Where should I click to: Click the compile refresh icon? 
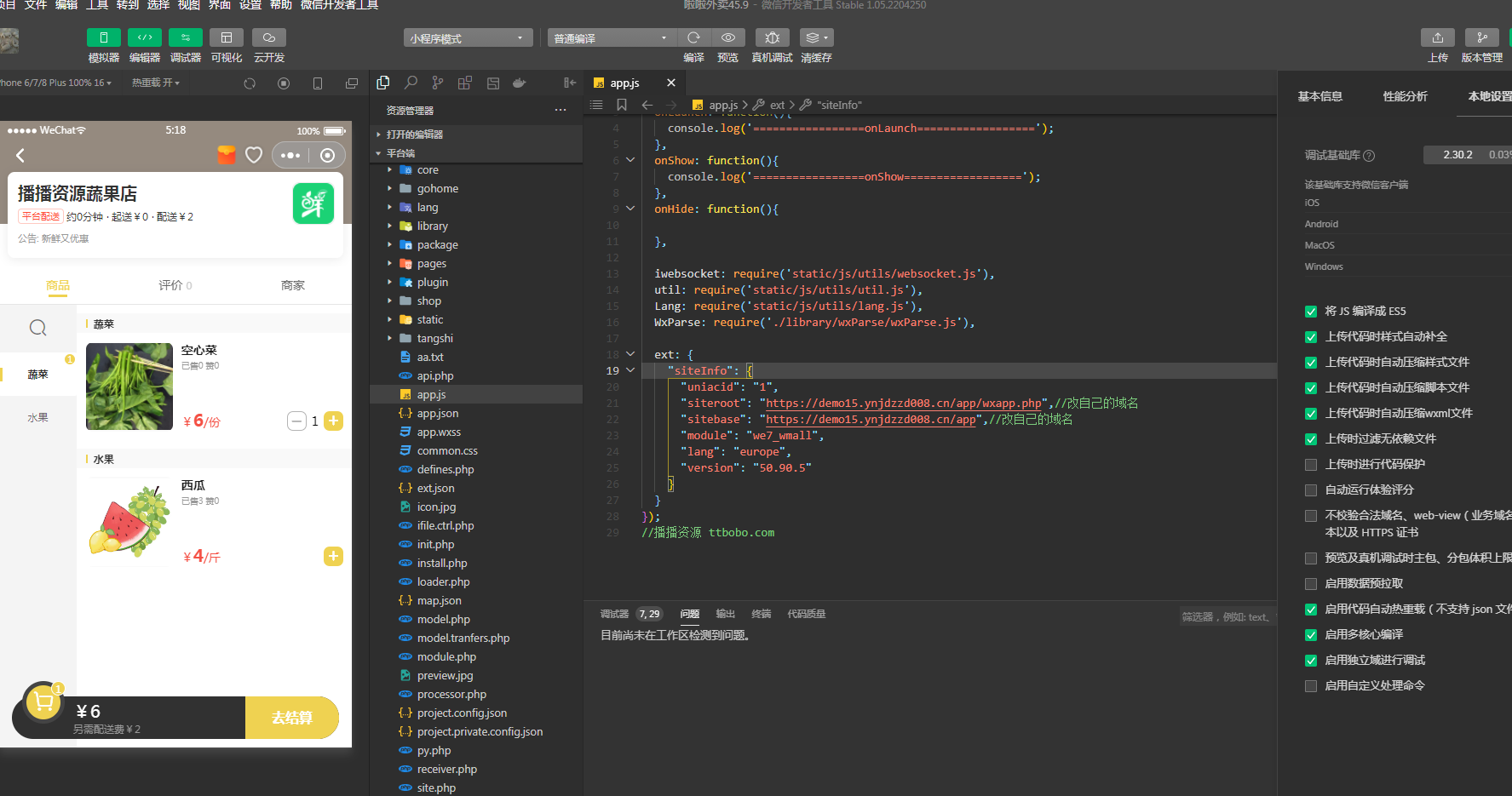tap(693, 37)
